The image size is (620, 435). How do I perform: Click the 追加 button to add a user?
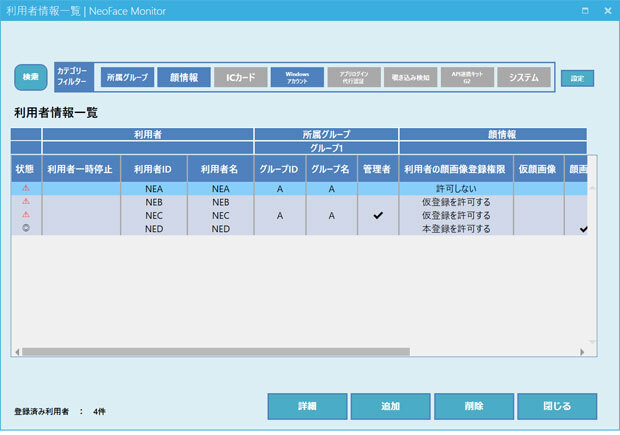pyautogui.click(x=390, y=406)
